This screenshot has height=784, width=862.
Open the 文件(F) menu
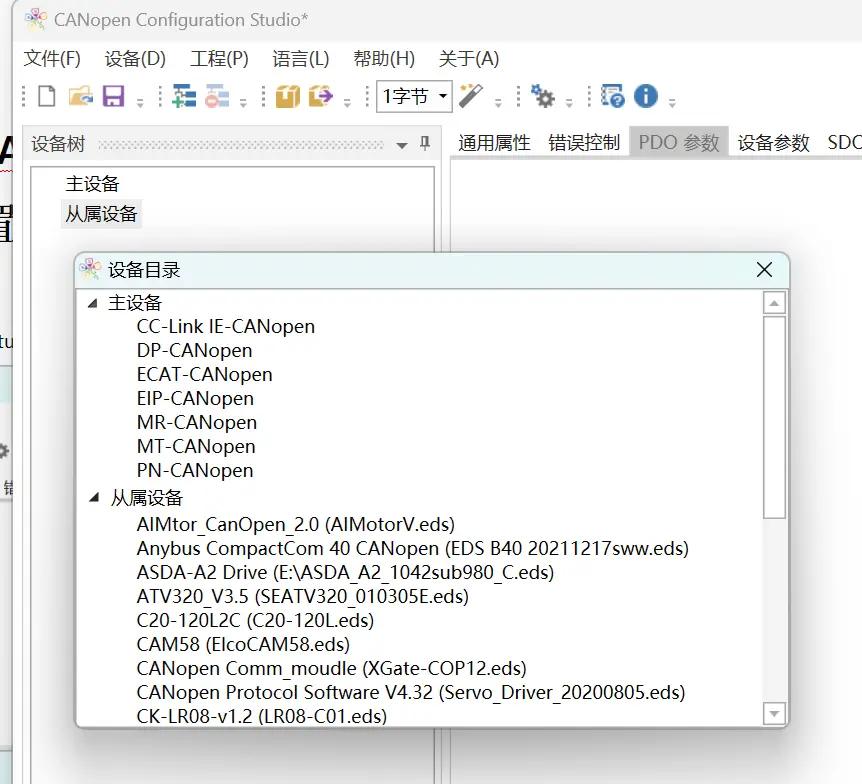(x=52, y=58)
